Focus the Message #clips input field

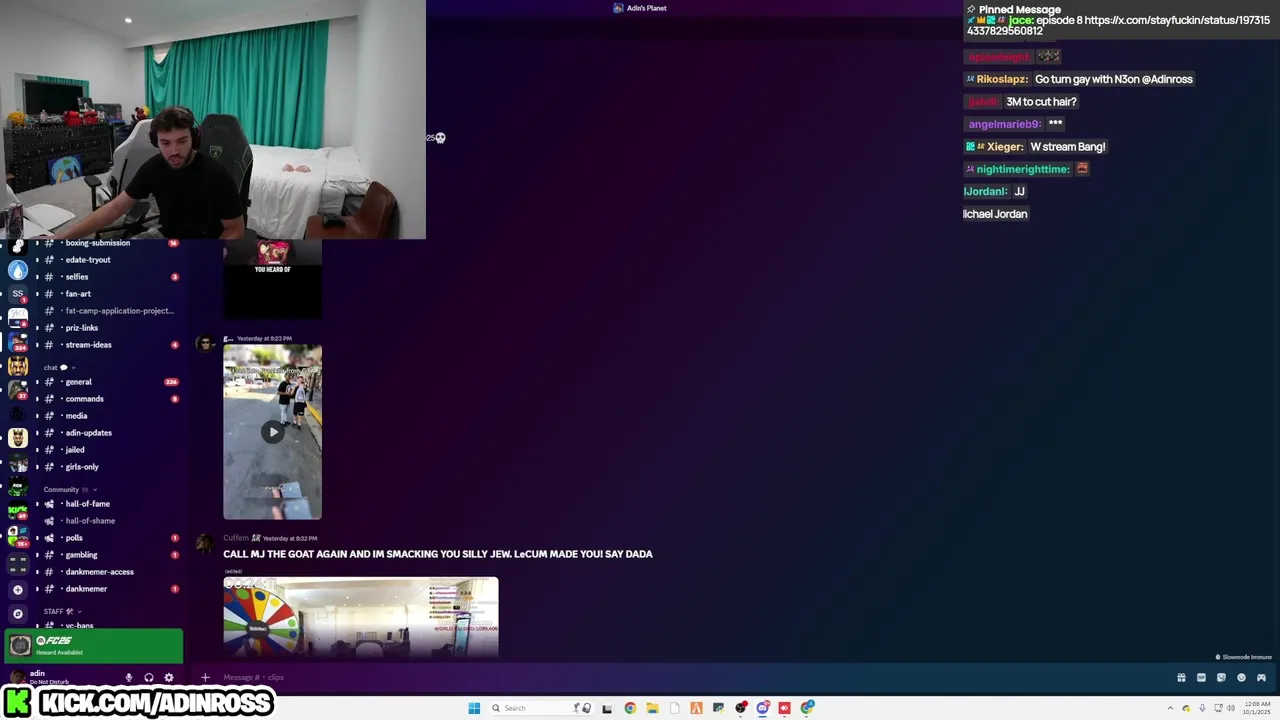click(680, 678)
